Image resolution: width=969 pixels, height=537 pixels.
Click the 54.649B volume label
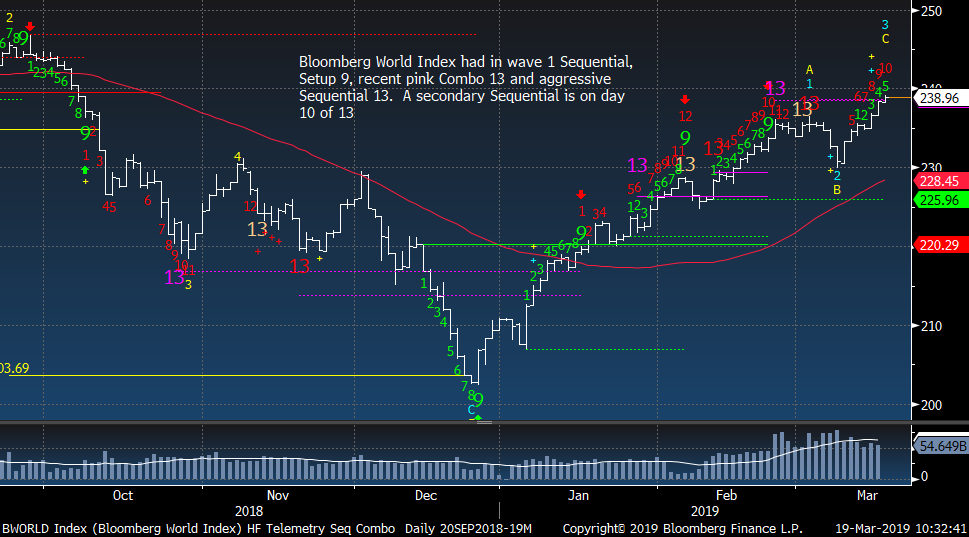pos(942,446)
